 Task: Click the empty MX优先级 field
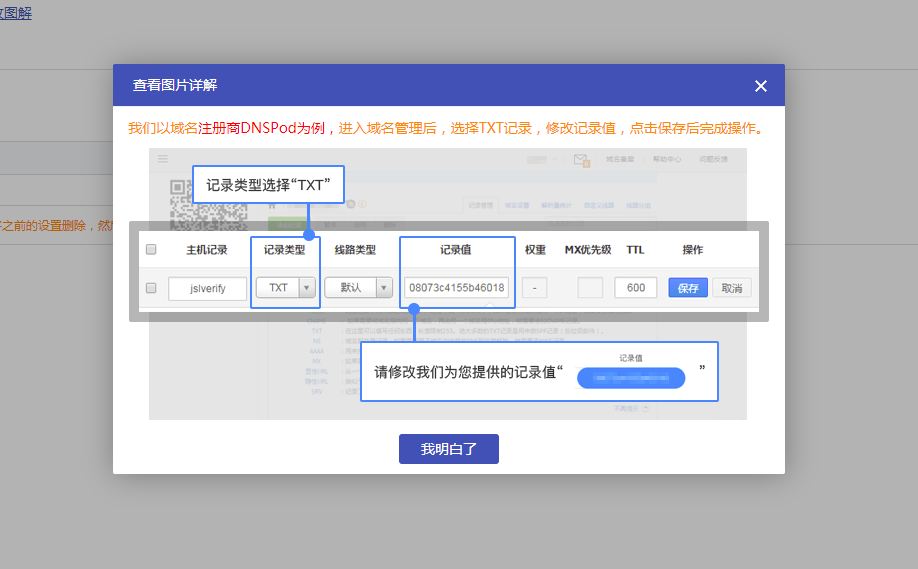590,288
